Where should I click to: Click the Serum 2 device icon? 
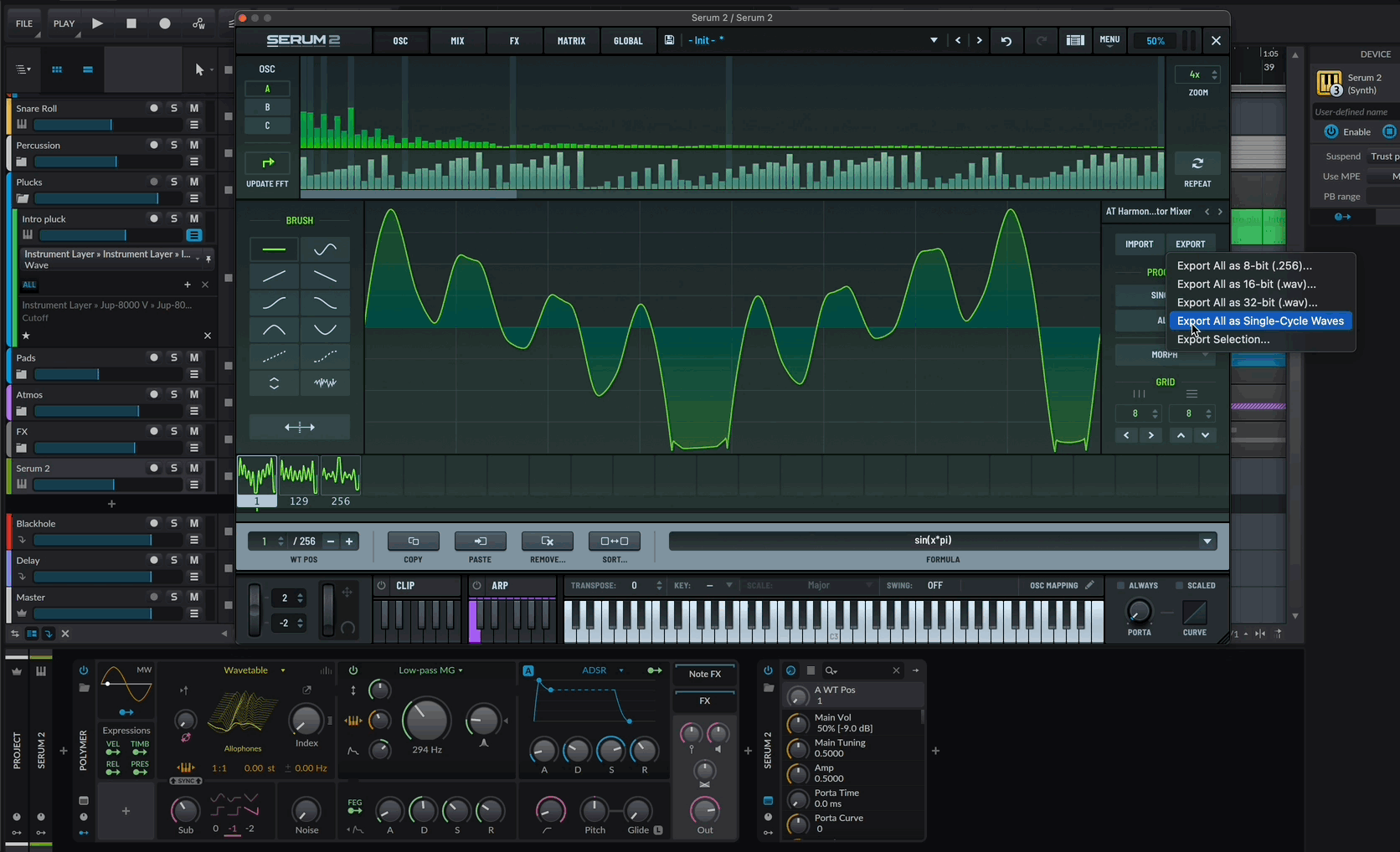point(1330,84)
